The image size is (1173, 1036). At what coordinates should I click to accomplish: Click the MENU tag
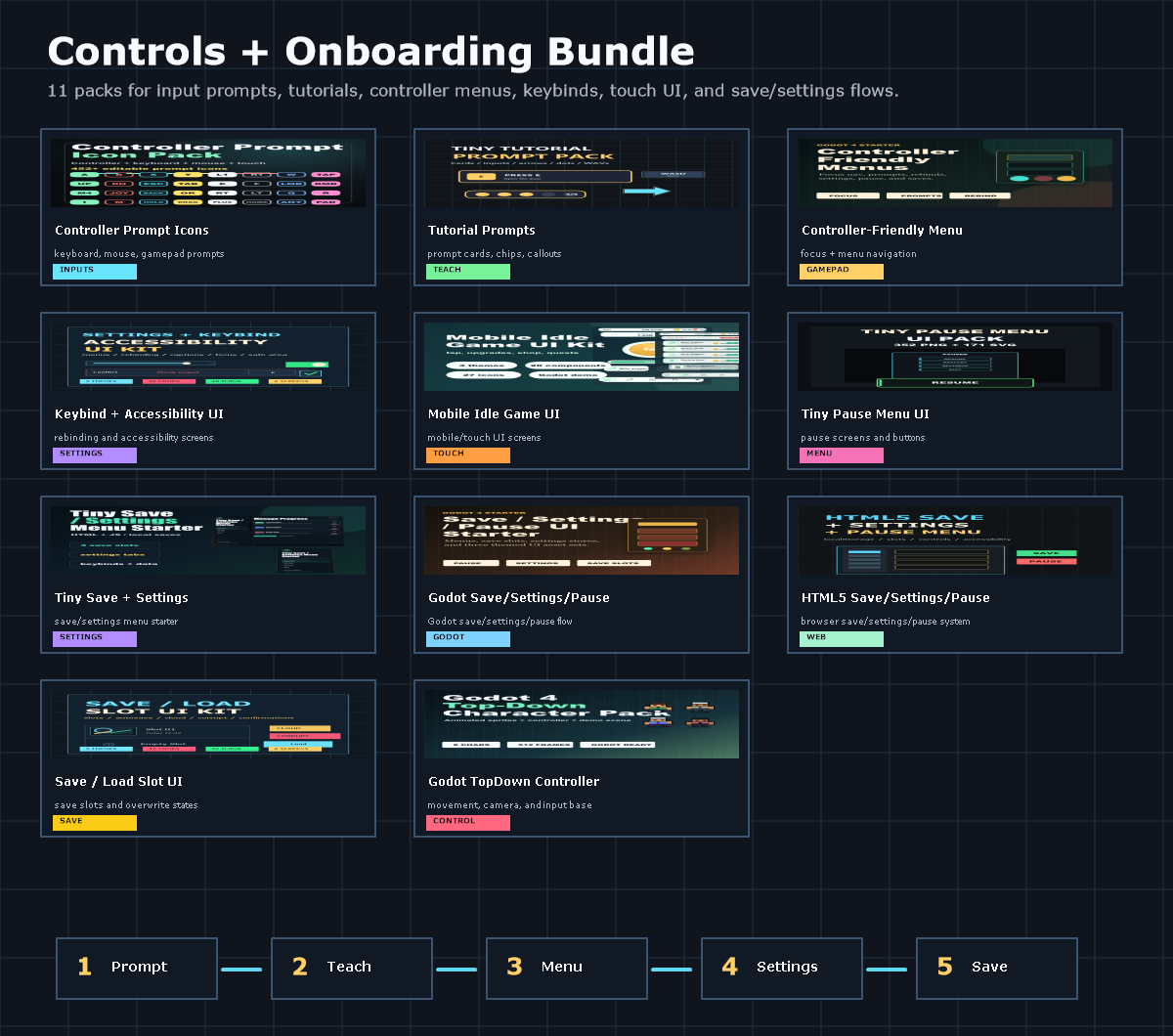(x=842, y=455)
